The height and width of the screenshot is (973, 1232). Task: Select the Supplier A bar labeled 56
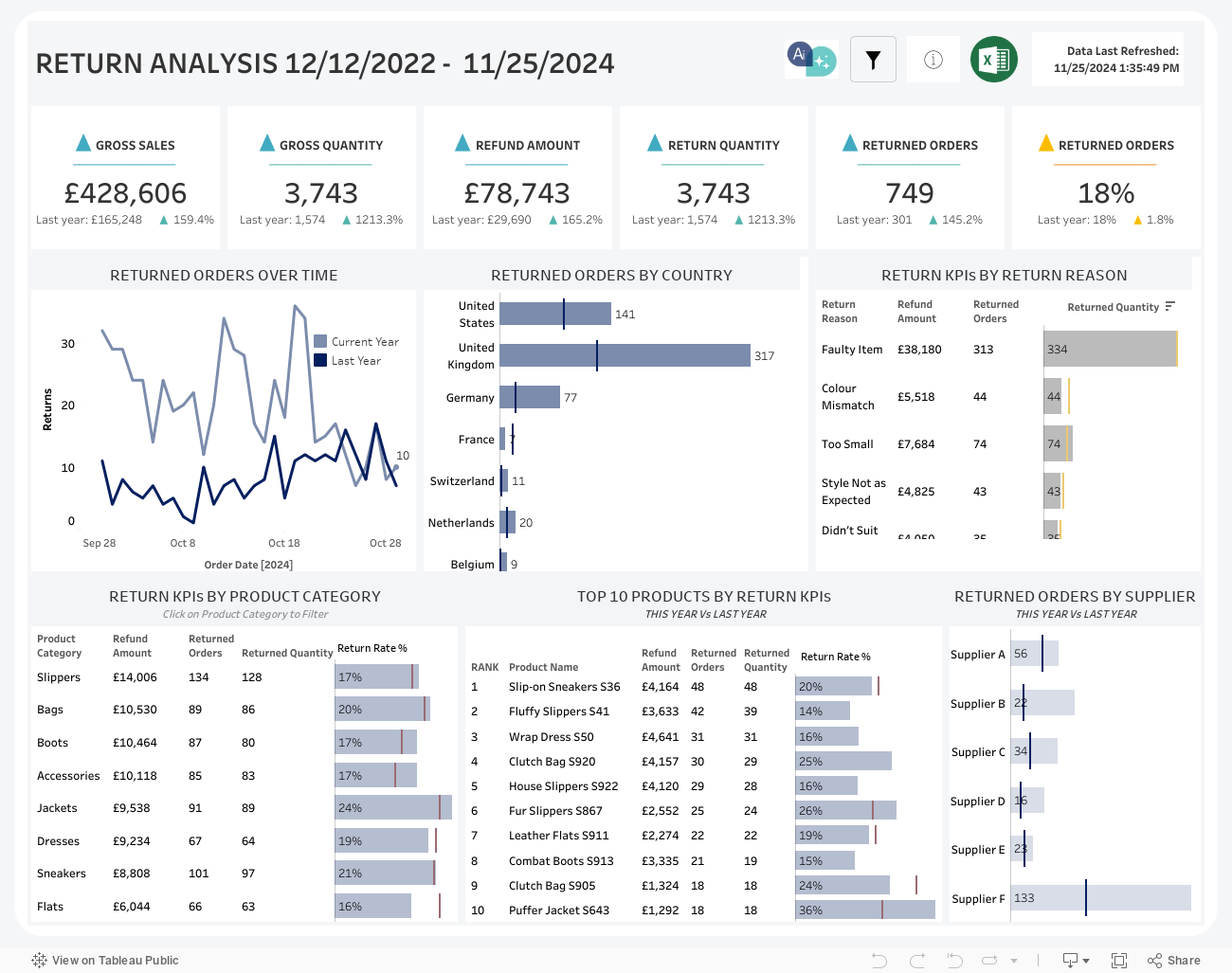click(1034, 654)
